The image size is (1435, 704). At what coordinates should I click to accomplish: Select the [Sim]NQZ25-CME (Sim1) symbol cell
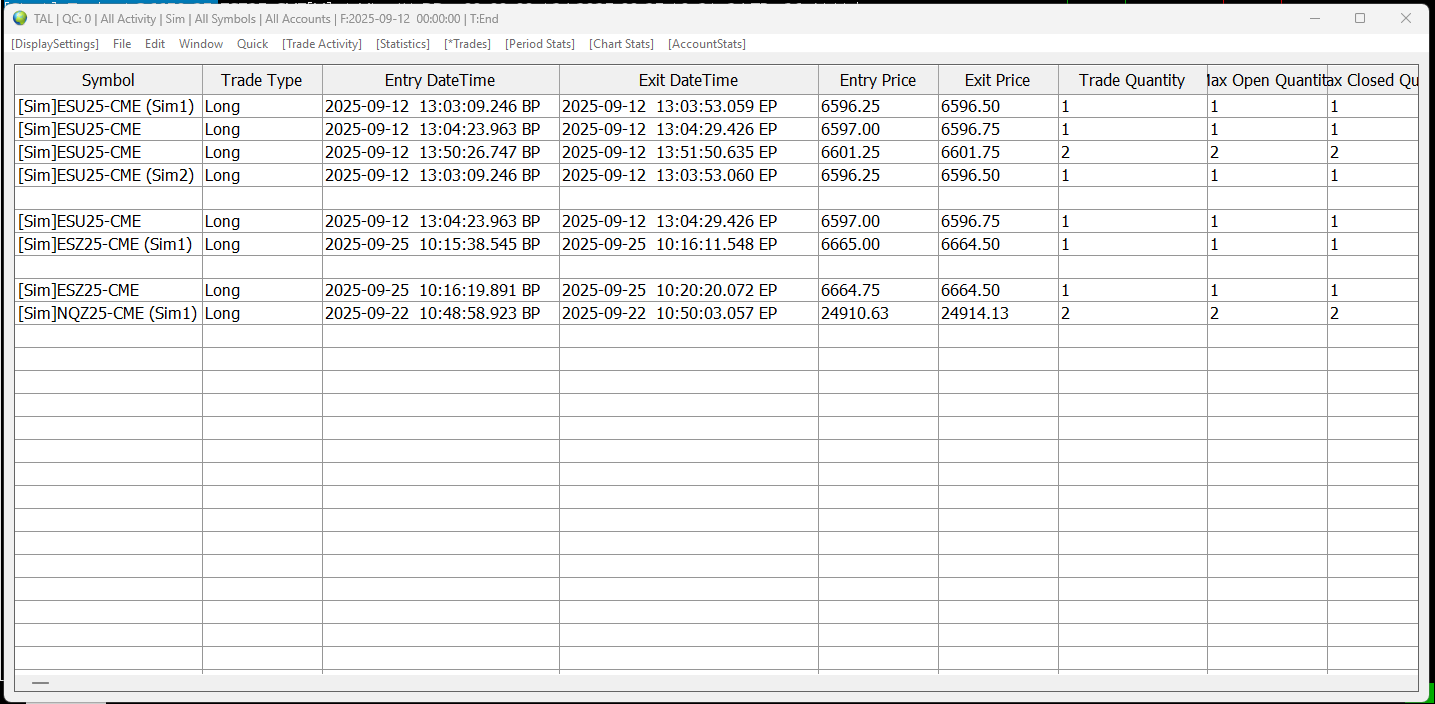(x=108, y=313)
